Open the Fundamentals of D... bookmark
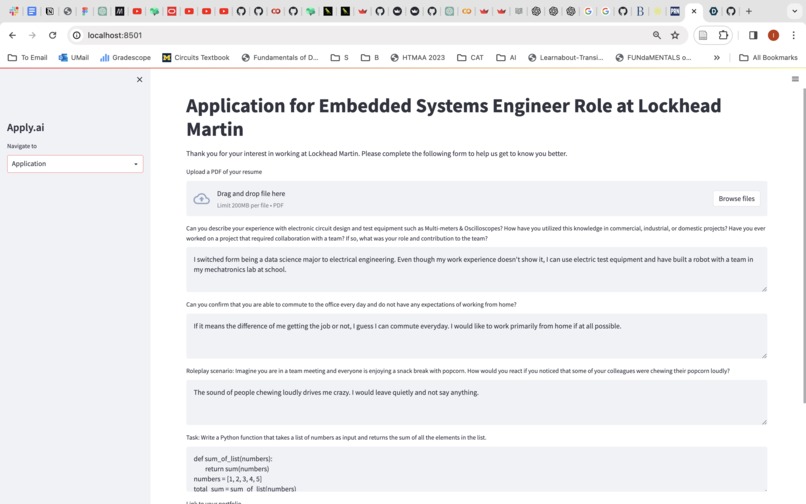Screen dimensions: 806x504 pyautogui.click(x=280, y=58)
